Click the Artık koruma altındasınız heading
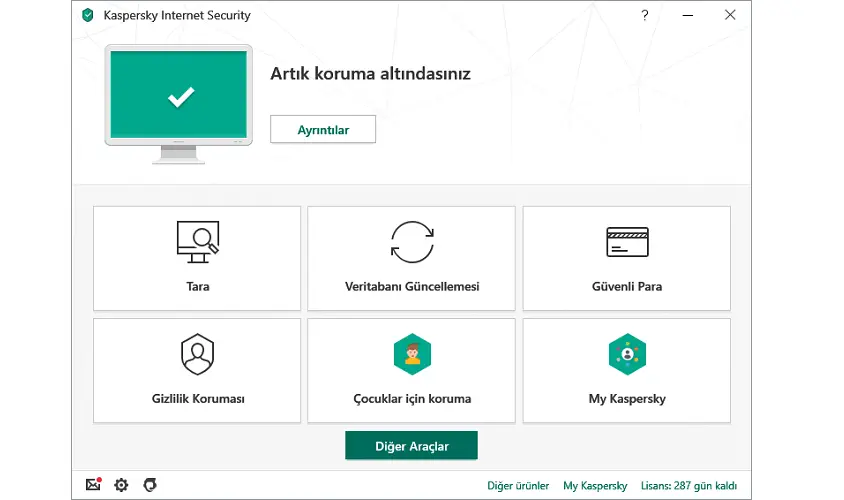The height and width of the screenshot is (500, 844). (370, 74)
